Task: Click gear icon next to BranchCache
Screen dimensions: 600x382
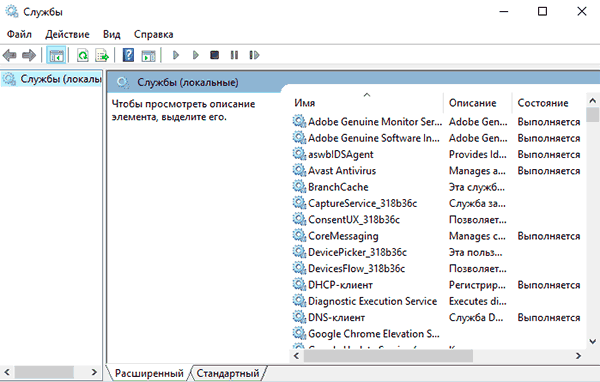Action: pos(299,187)
